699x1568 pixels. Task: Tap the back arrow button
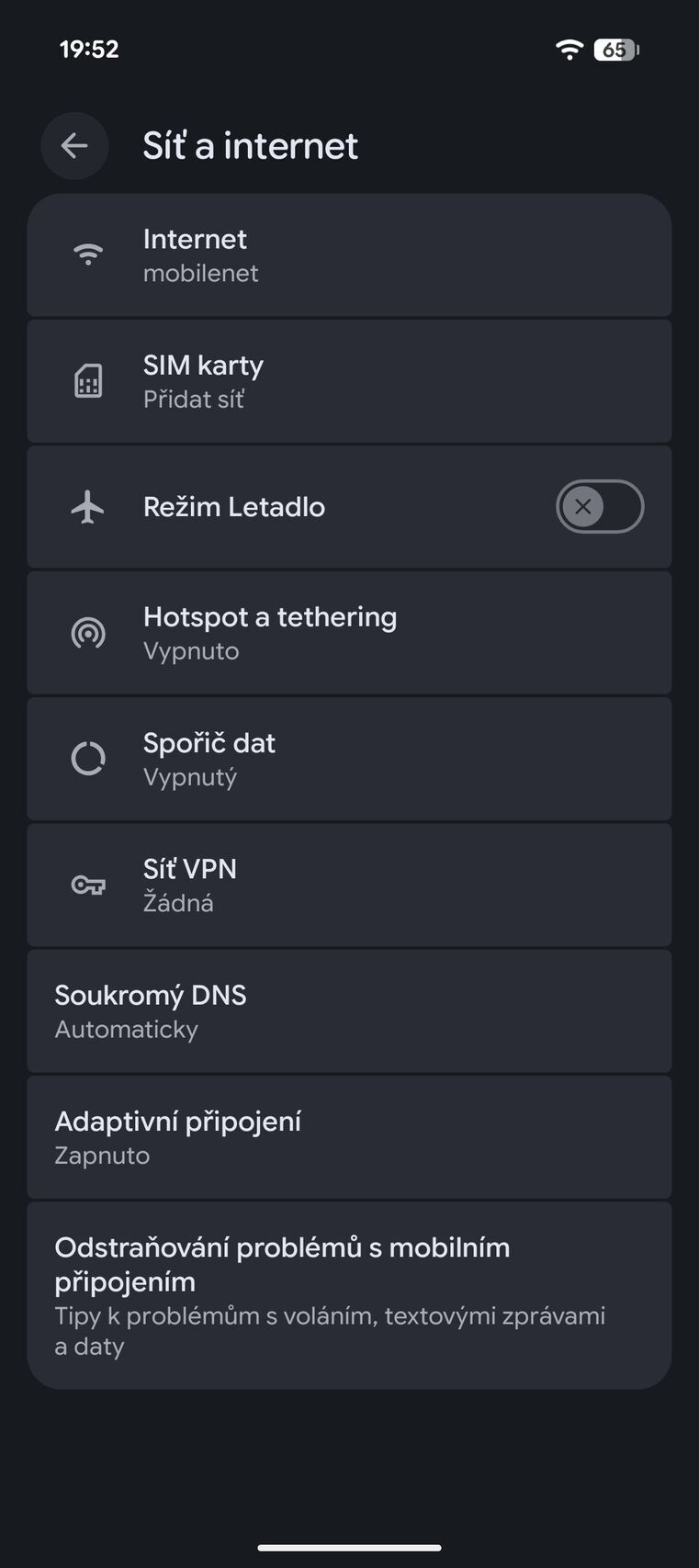point(74,145)
